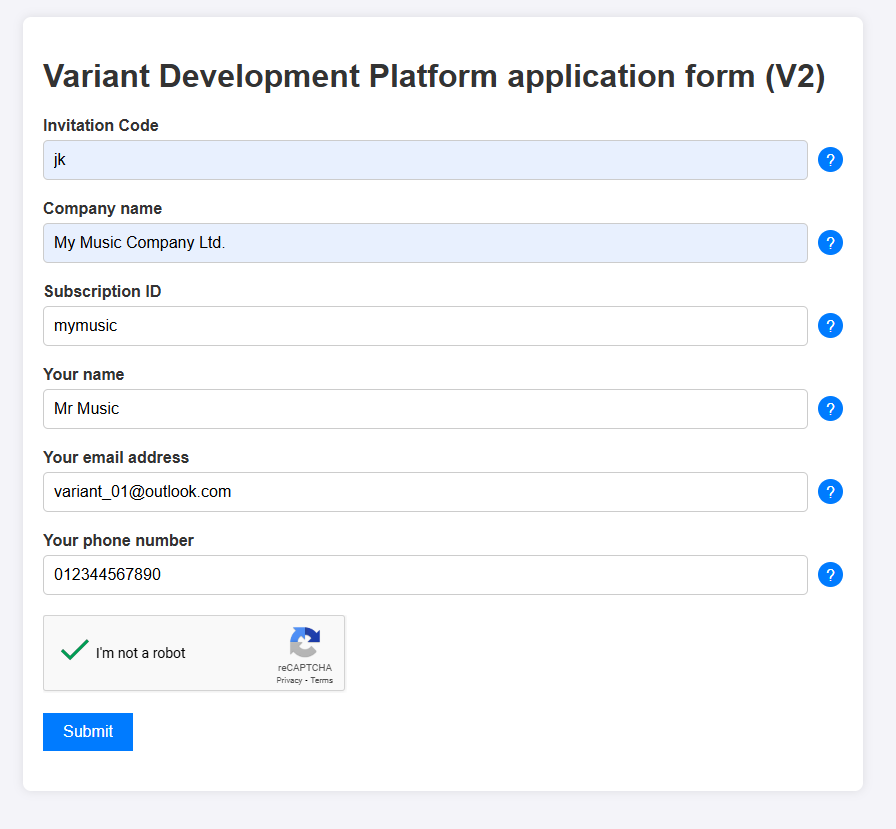The image size is (896, 829).
Task: Click the Your name field showing Mr Music
Action: click(425, 409)
